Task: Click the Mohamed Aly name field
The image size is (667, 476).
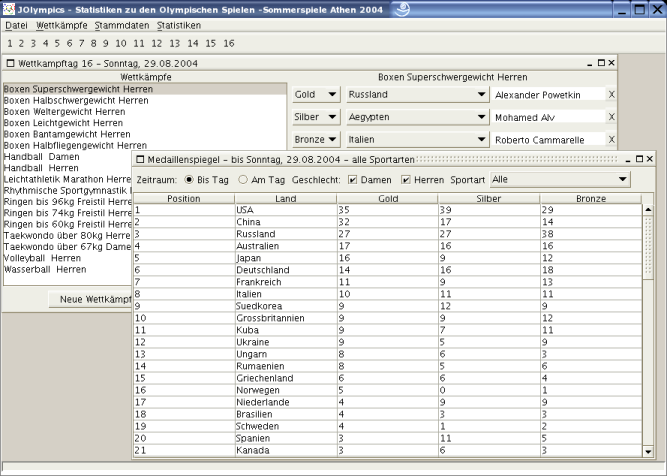Action: [548, 117]
